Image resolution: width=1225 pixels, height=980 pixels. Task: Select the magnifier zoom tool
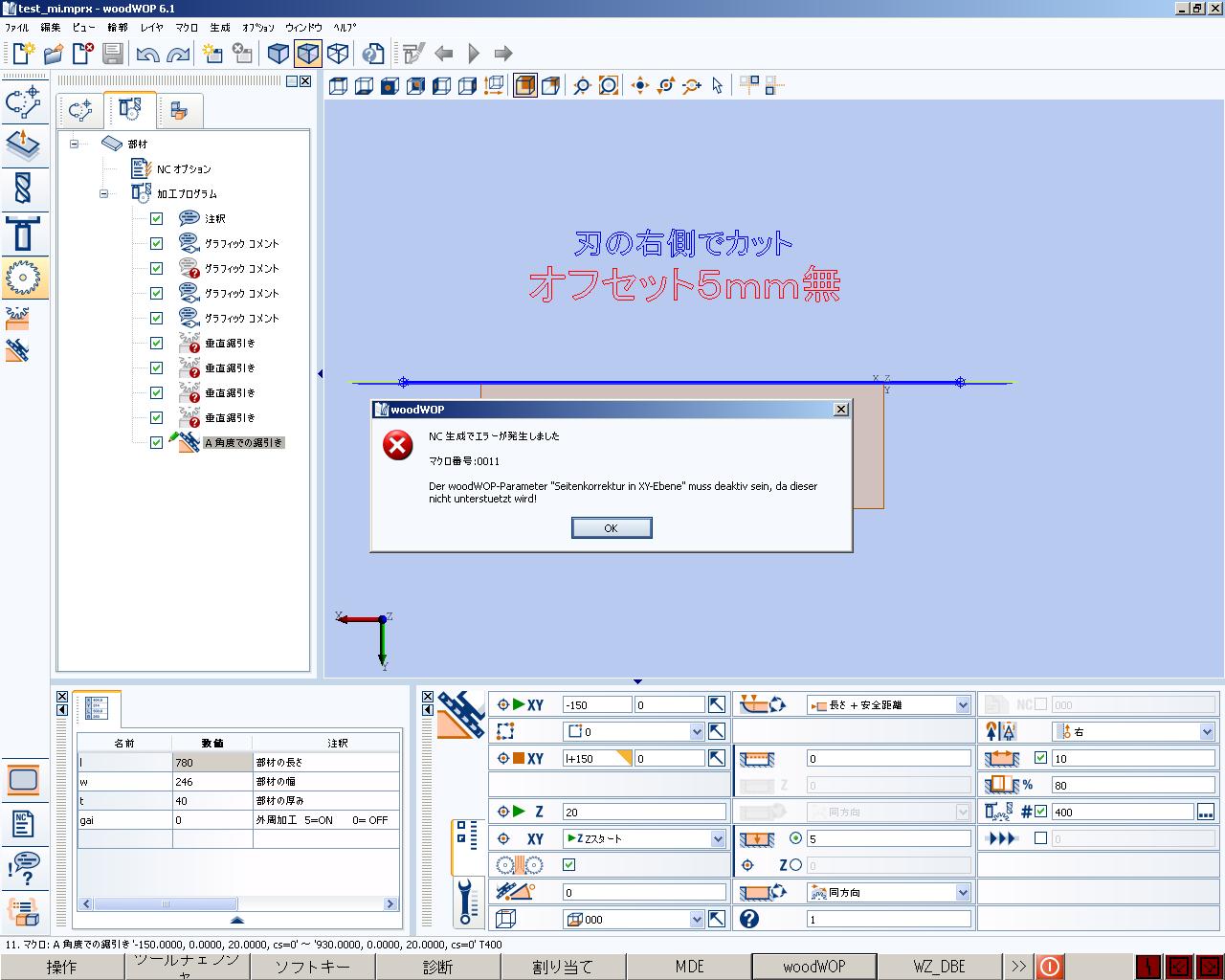pyautogui.click(x=581, y=86)
